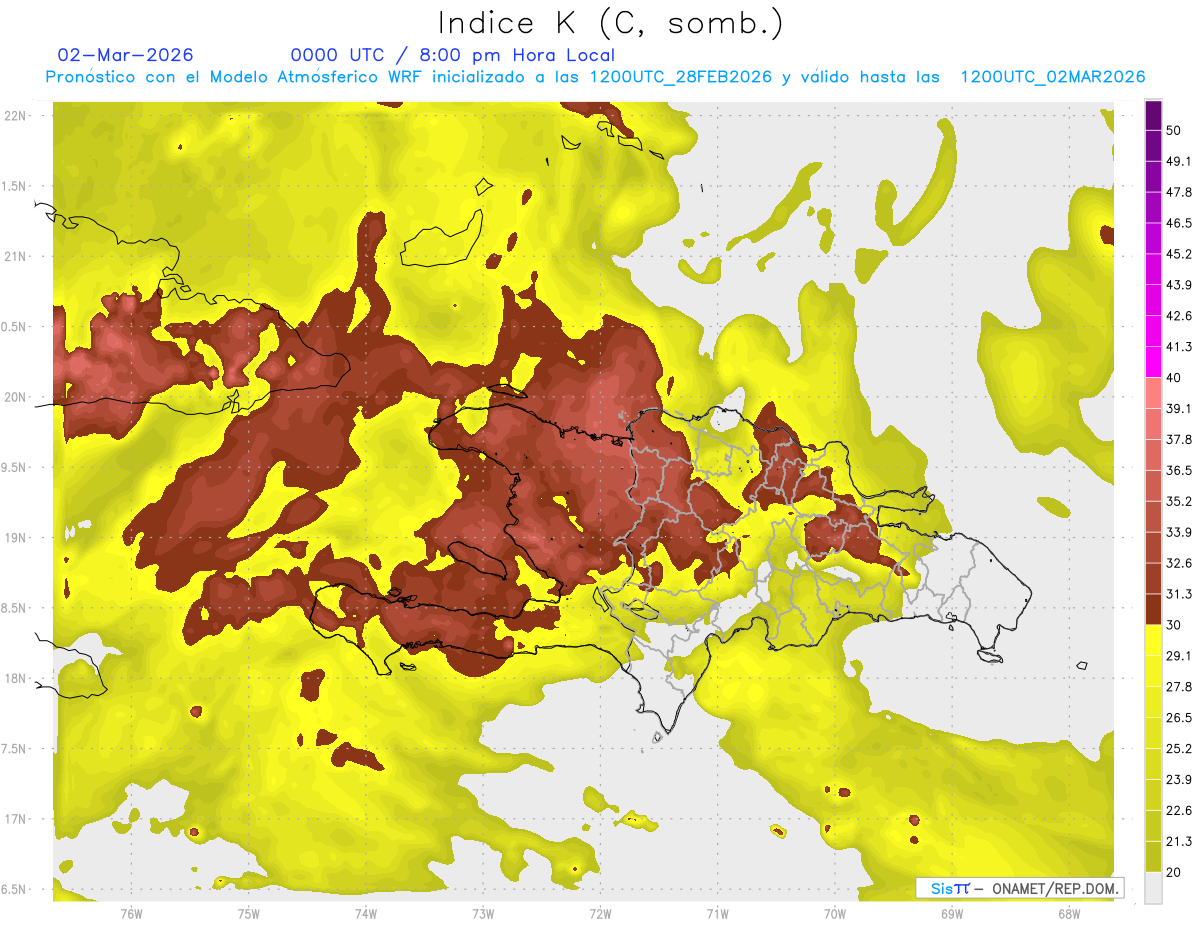
Task: Click the colorbar value "46.5"
Action: coord(1179,223)
